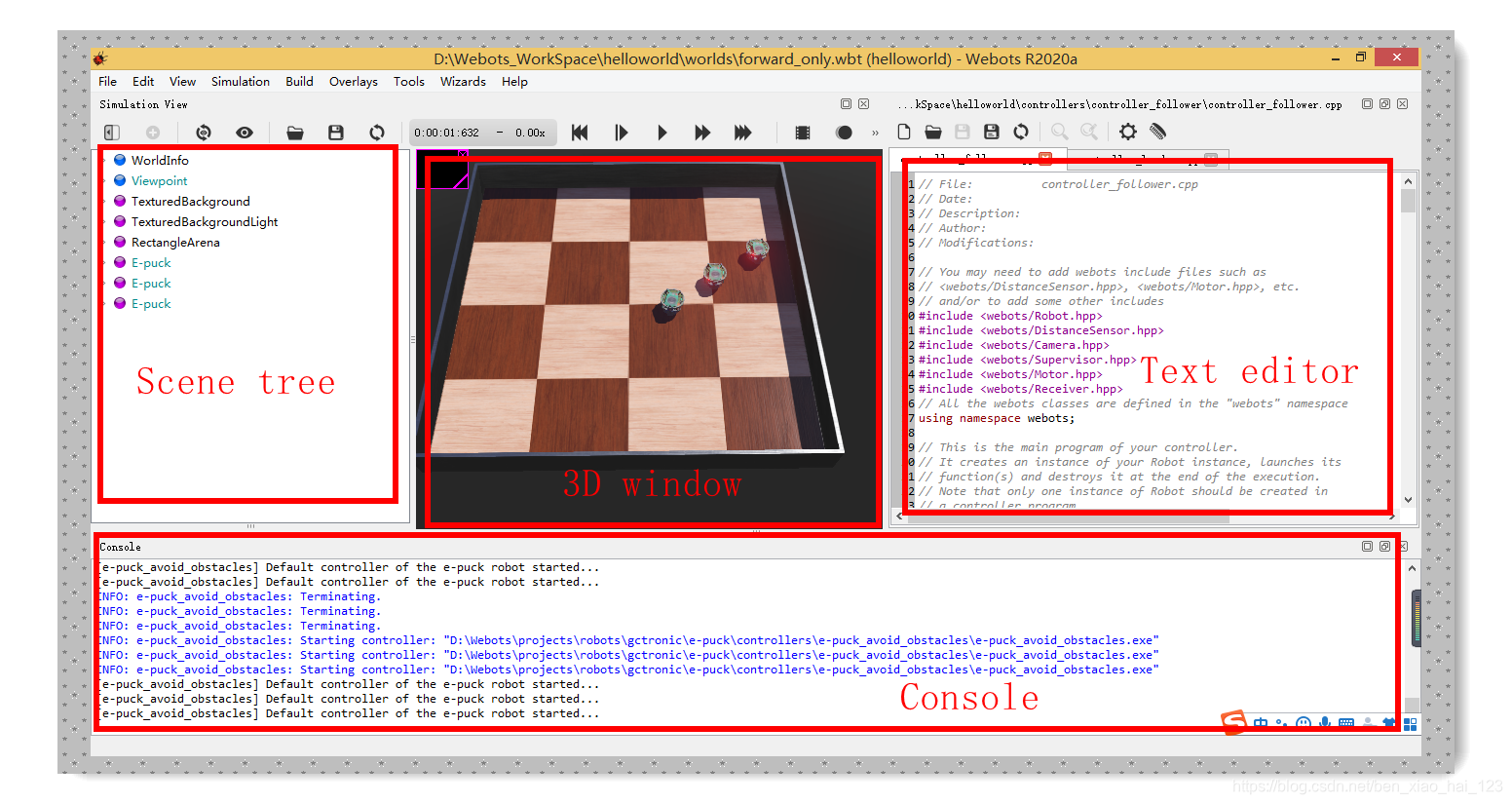Image resolution: width=1512 pixels, height=804 pixels.
Task: Close the controller_follower.cpp tab with the red X
Action: 1045,157
